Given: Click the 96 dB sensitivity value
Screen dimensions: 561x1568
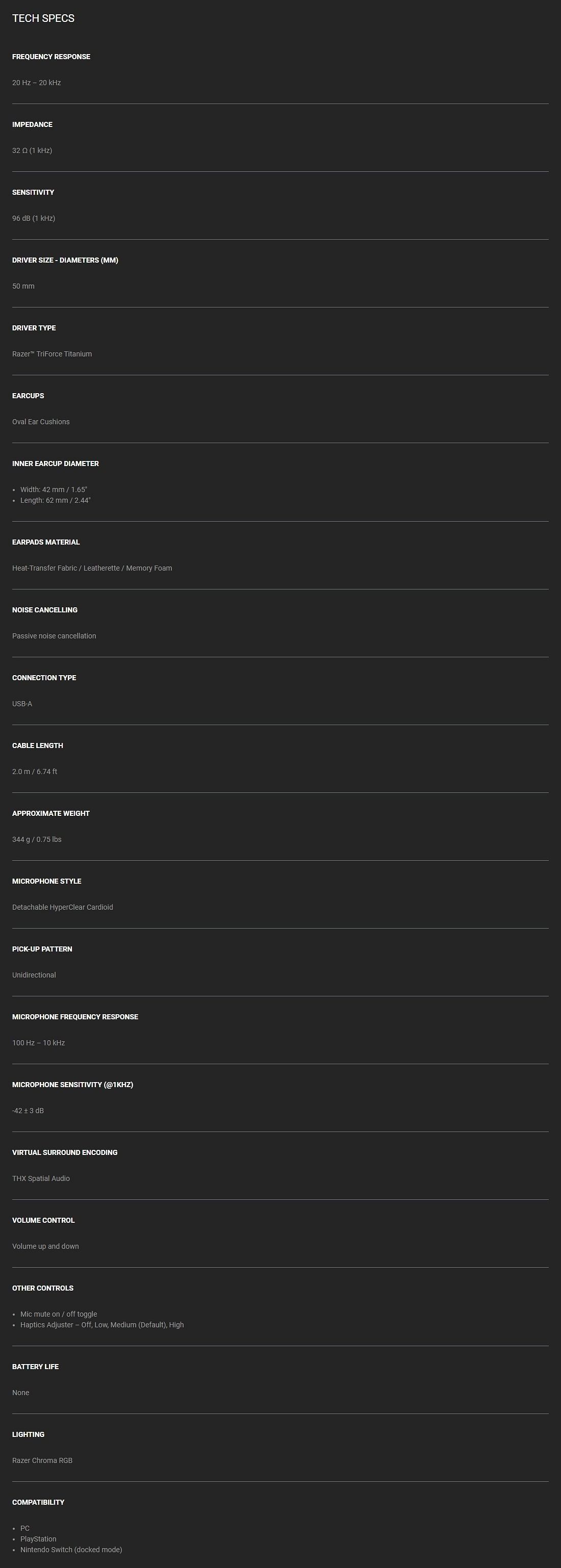Looking at the screenshot, I should (x=34, y=219).
